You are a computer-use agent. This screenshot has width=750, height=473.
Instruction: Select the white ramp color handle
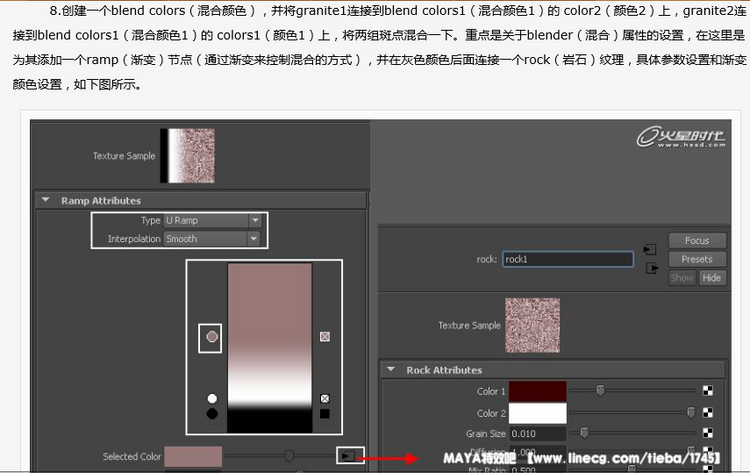tap(212, 398)
